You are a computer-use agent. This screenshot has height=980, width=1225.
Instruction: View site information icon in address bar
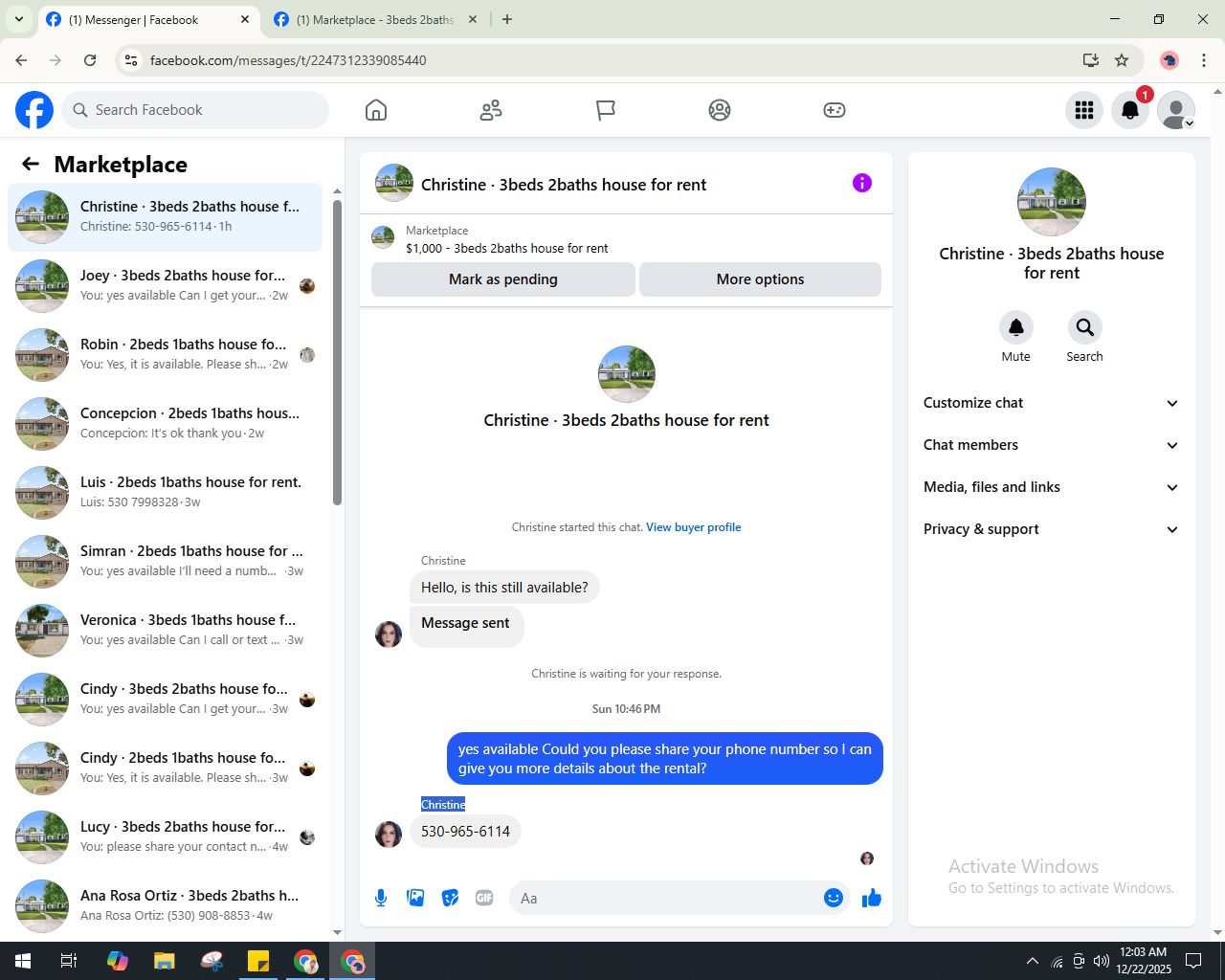pos(131,60)
